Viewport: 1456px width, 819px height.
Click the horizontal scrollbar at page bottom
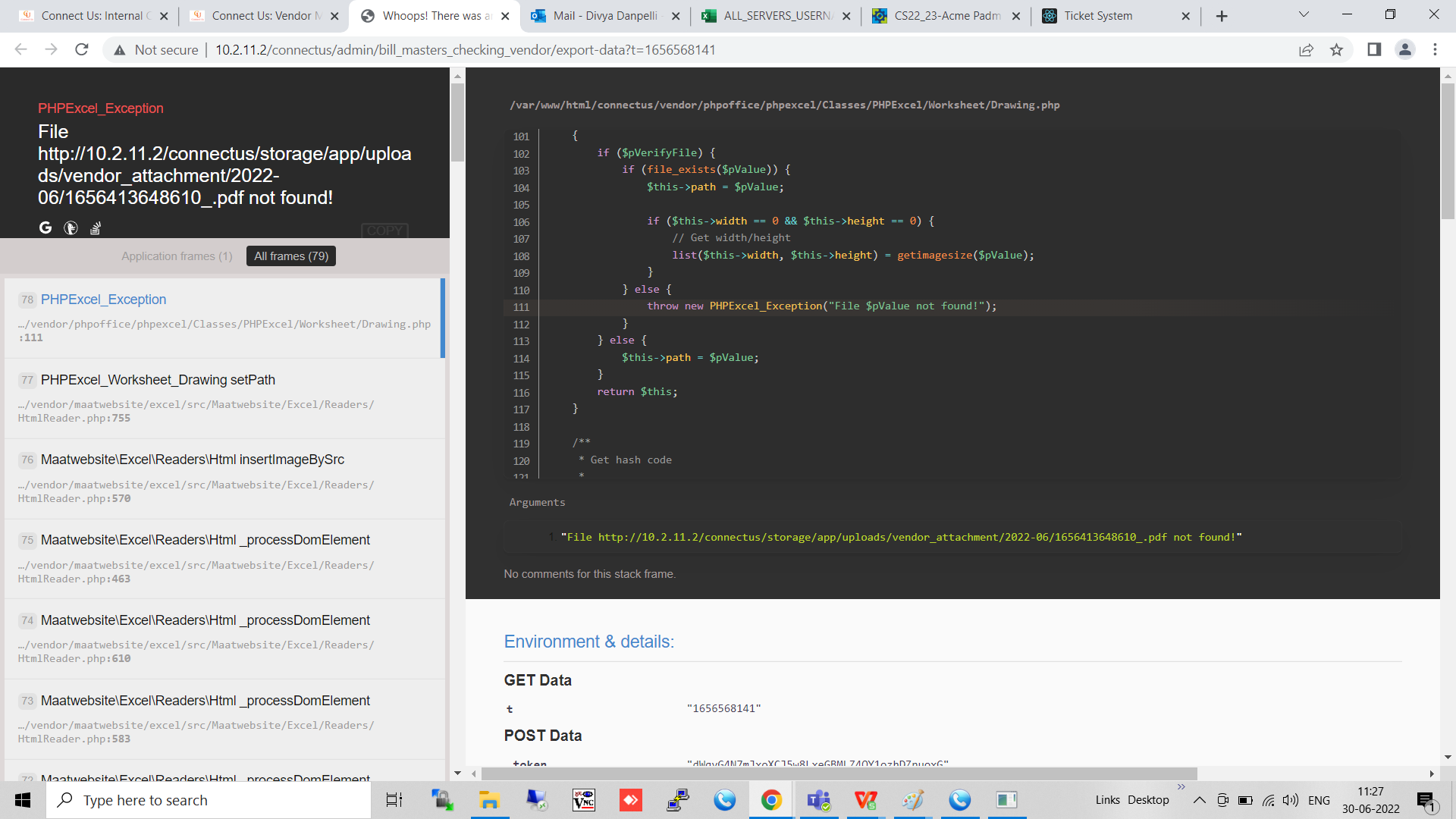tap(839, 773)
